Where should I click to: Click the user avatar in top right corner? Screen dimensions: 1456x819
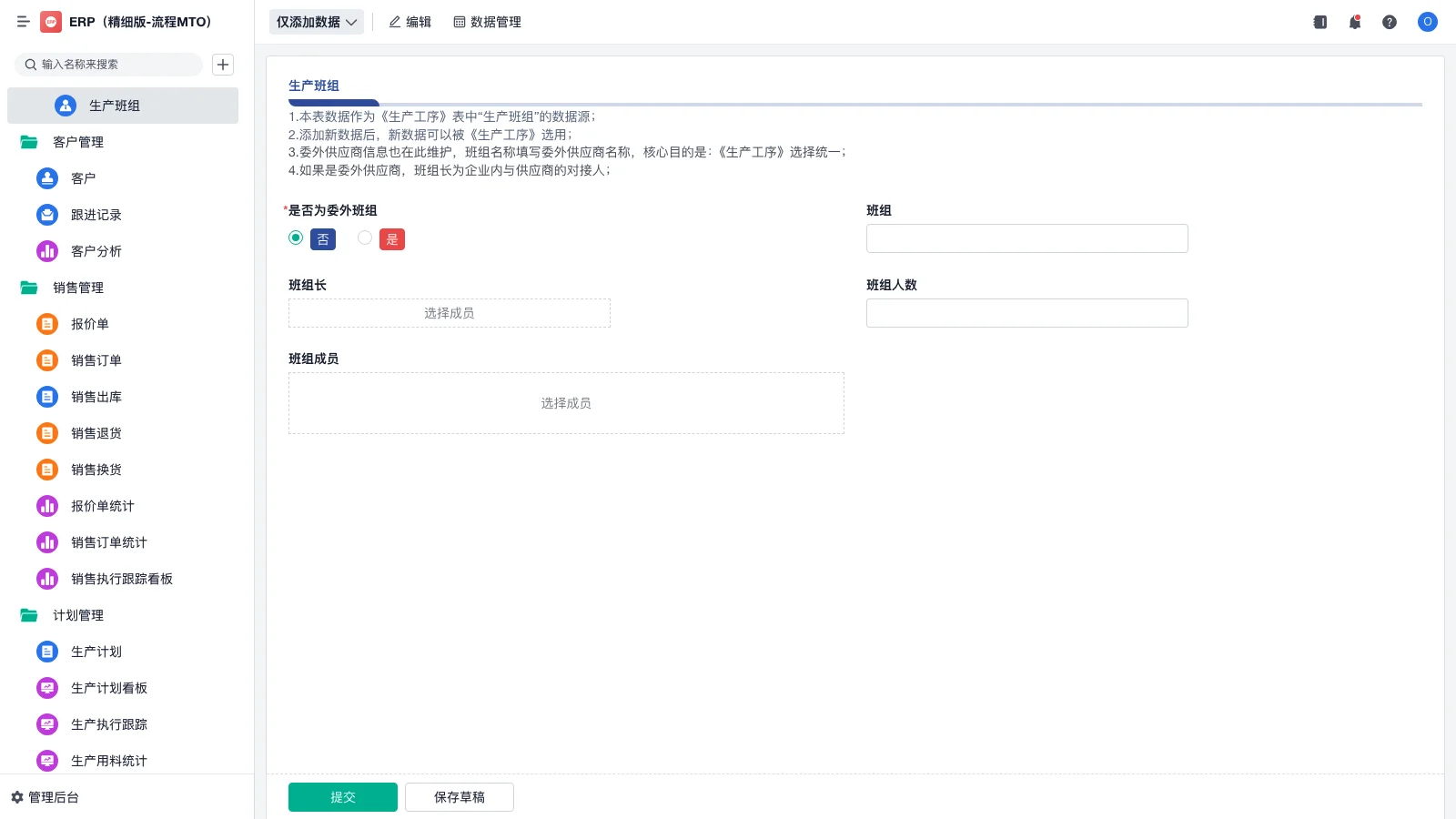coord(1427,22)
